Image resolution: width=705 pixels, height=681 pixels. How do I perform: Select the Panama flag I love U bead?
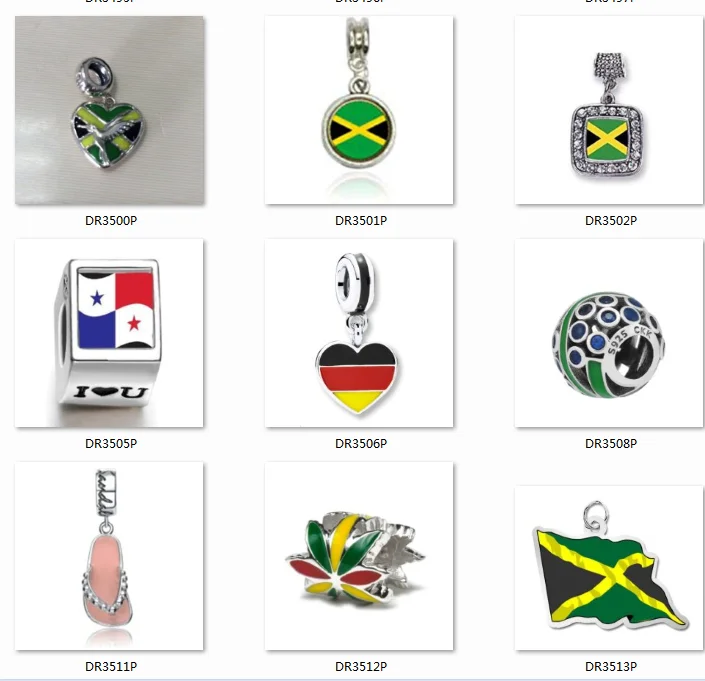[x=109, y=333]
